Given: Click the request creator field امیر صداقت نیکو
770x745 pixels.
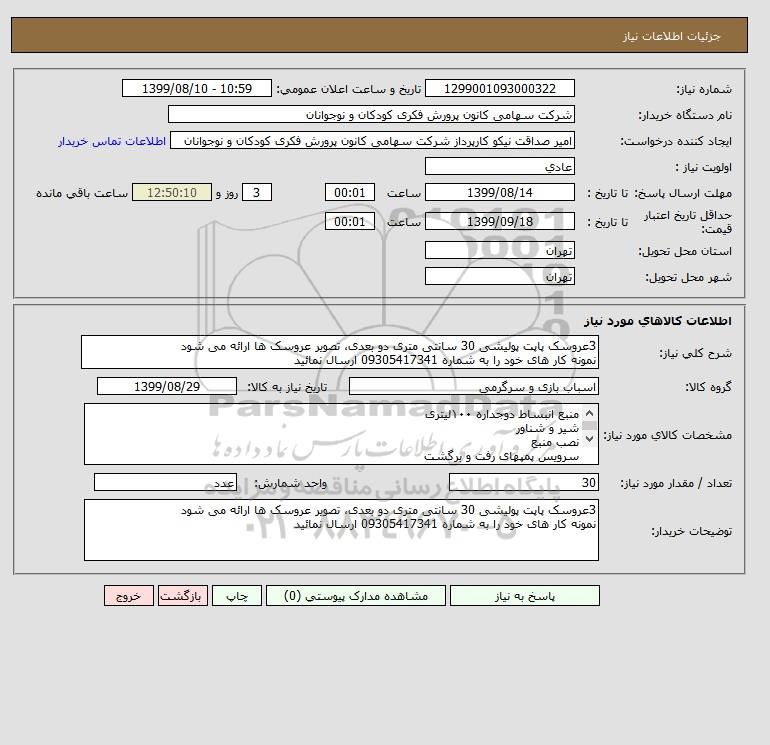Looking at the screenshot, I should [372, 140].
